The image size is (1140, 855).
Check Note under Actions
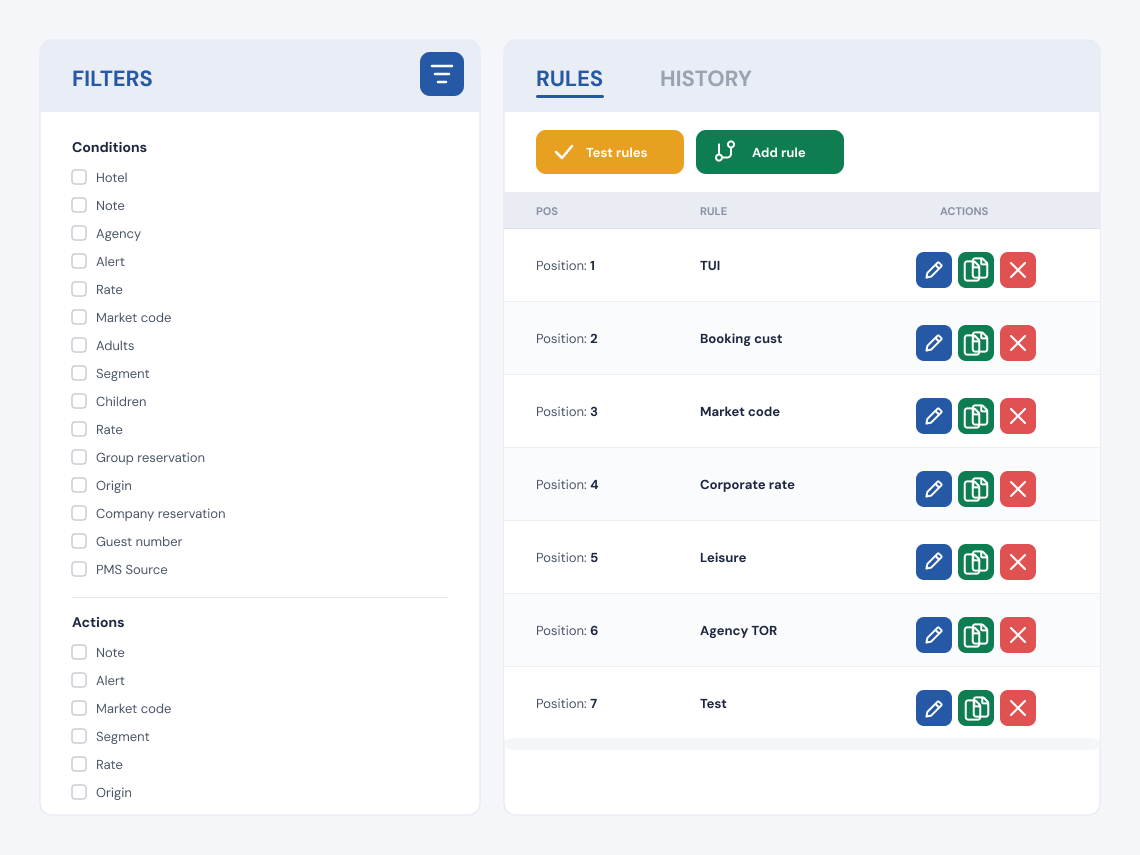tap(79, 653)
